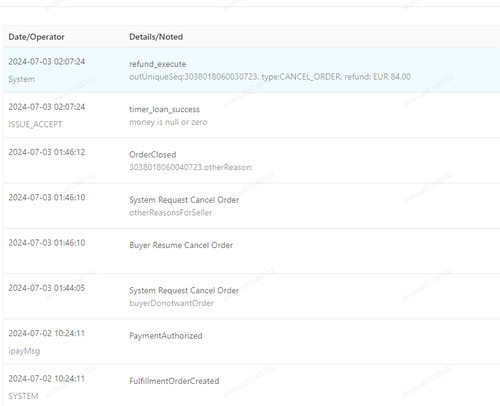Click the System operator under the refund_execute row
This screenshot has width=500, height=406.
click(21, 79)
